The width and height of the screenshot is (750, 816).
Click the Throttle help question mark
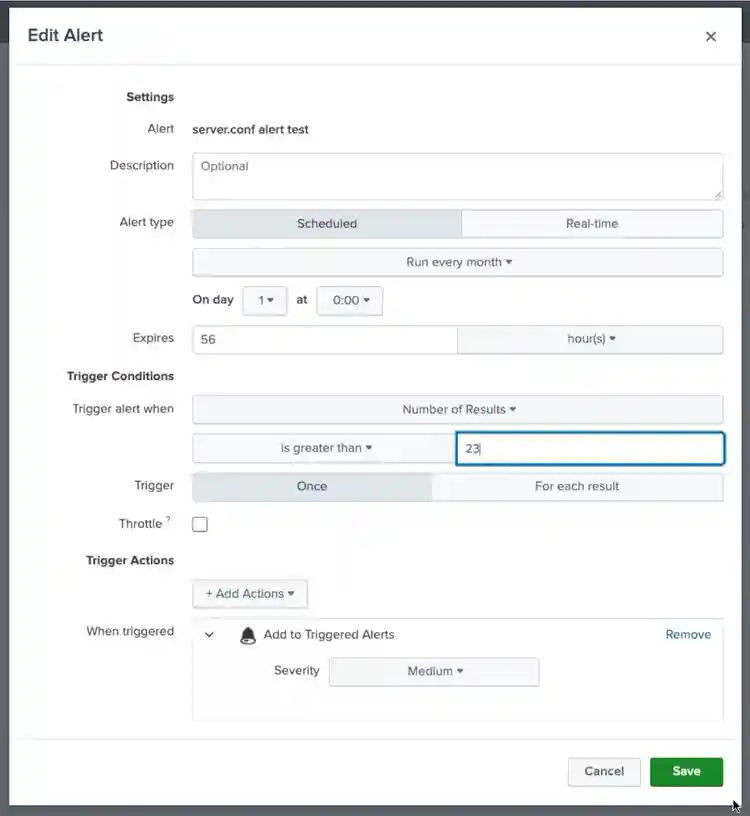[168, 520]
